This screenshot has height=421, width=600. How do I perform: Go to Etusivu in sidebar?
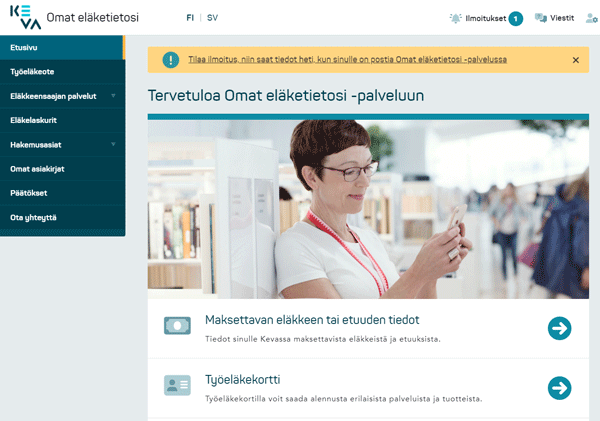pyautogui.click(x=62, y=47)
